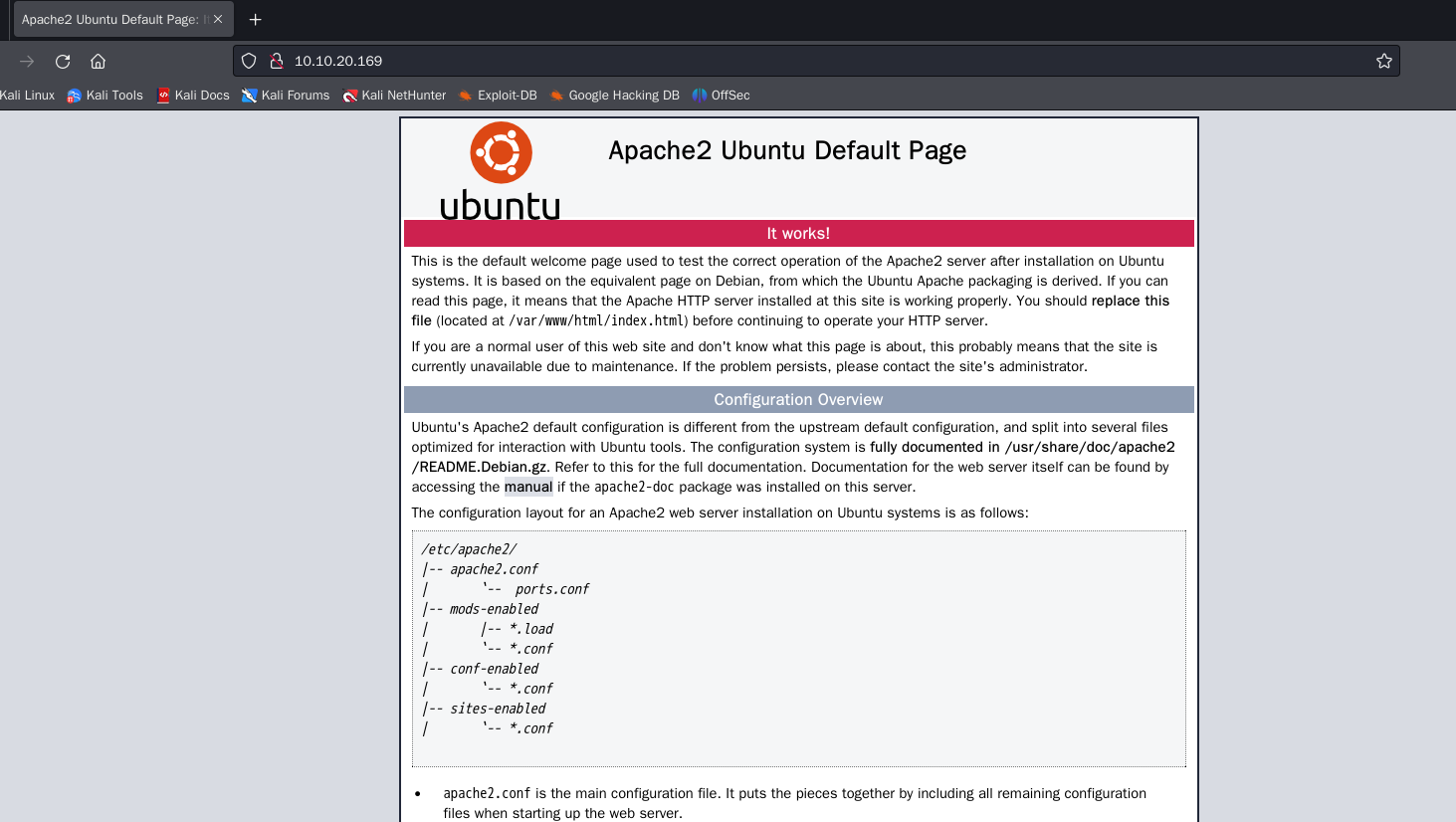This screenshot has width=1456, height=822.
Task: Go to the browser home page
Action: [x=98, y=61]
